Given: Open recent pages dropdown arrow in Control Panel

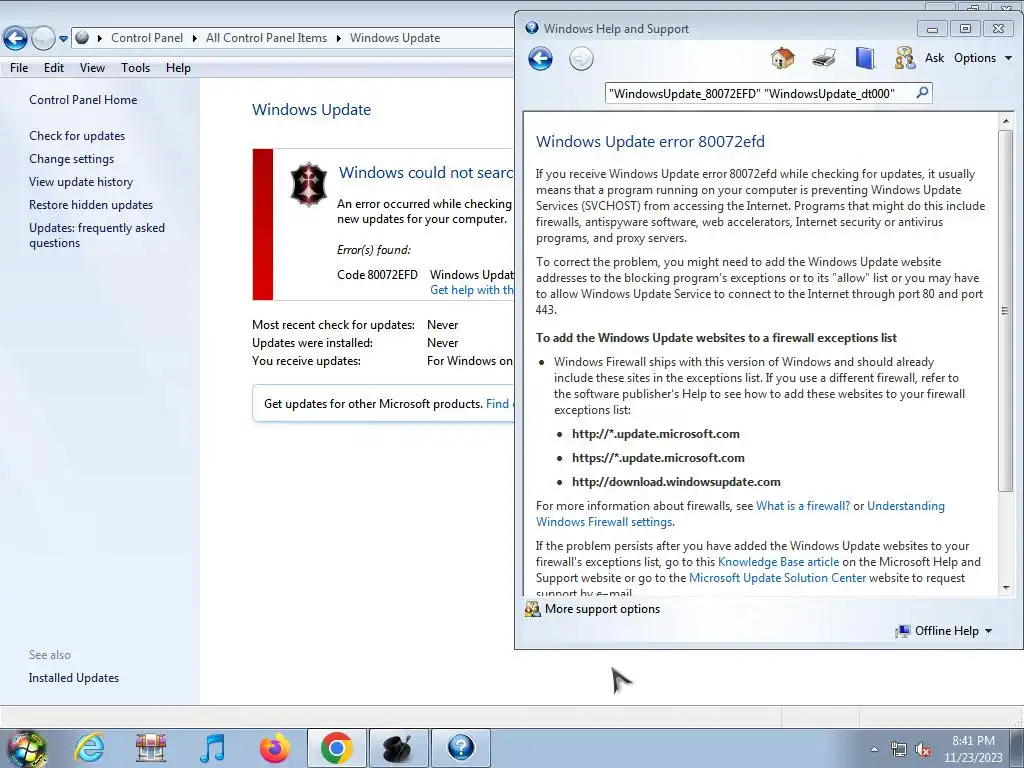Looking at the screenshot, I should coord(63,39).
